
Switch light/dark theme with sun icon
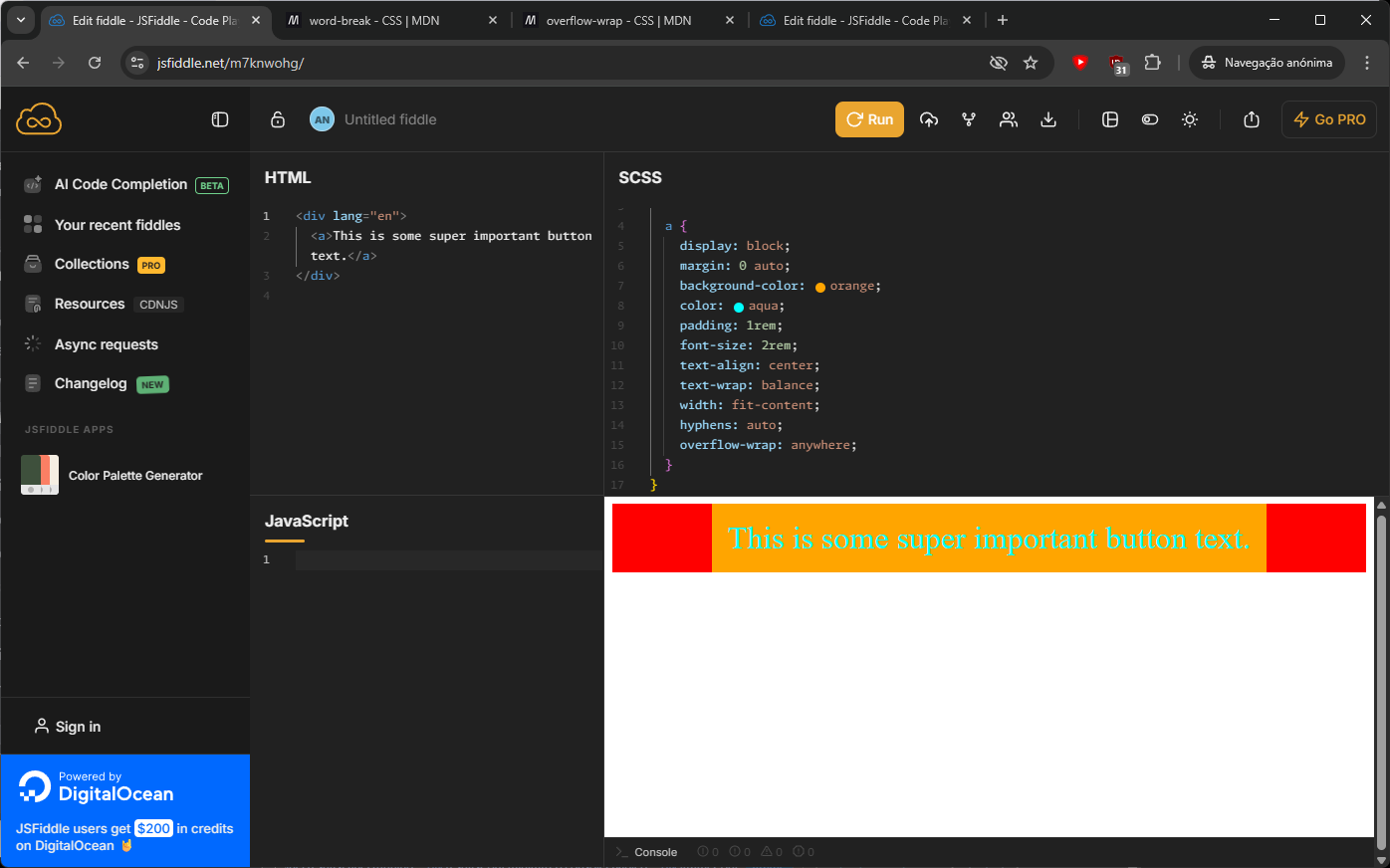click(1190, 119)
